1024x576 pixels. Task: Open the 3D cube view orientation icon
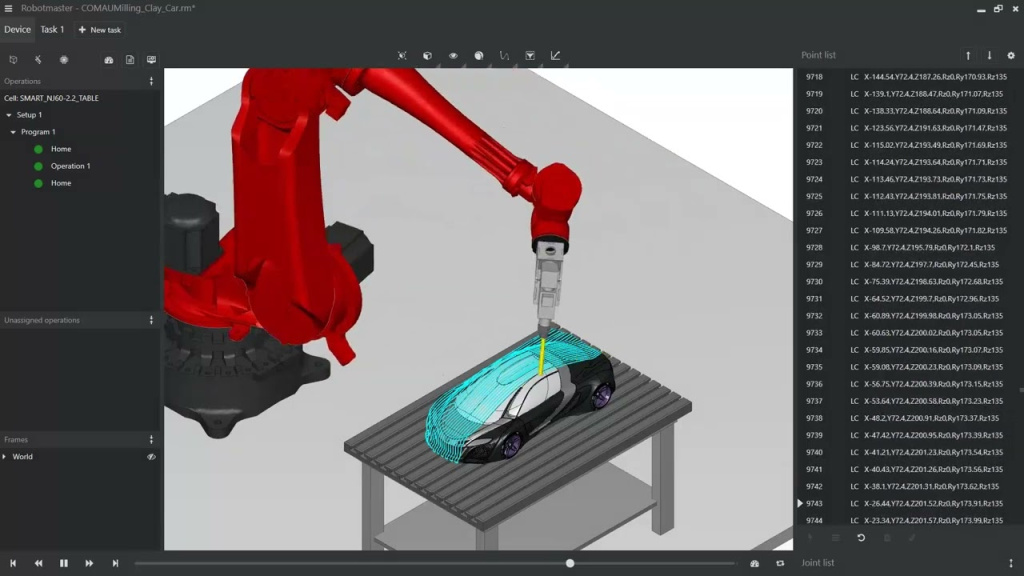tap(427, 56)
